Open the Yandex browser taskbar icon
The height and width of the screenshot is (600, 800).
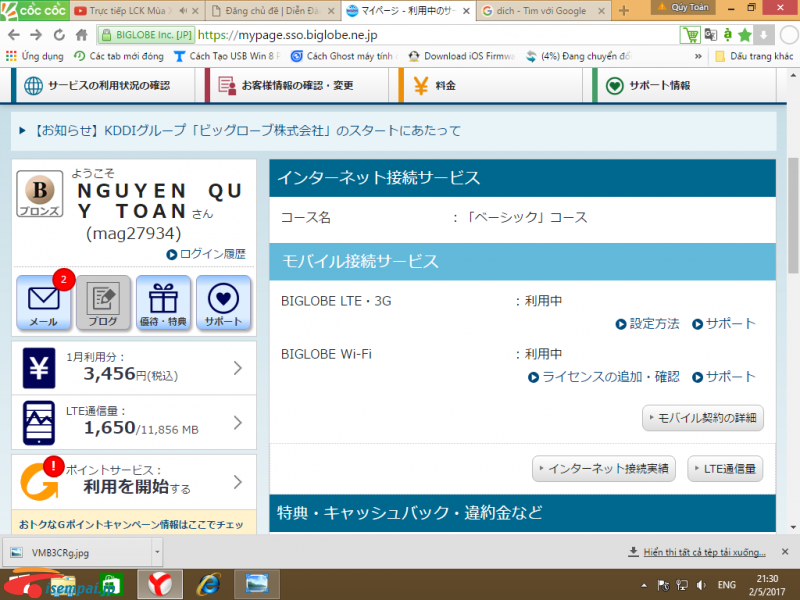point(160,585)
